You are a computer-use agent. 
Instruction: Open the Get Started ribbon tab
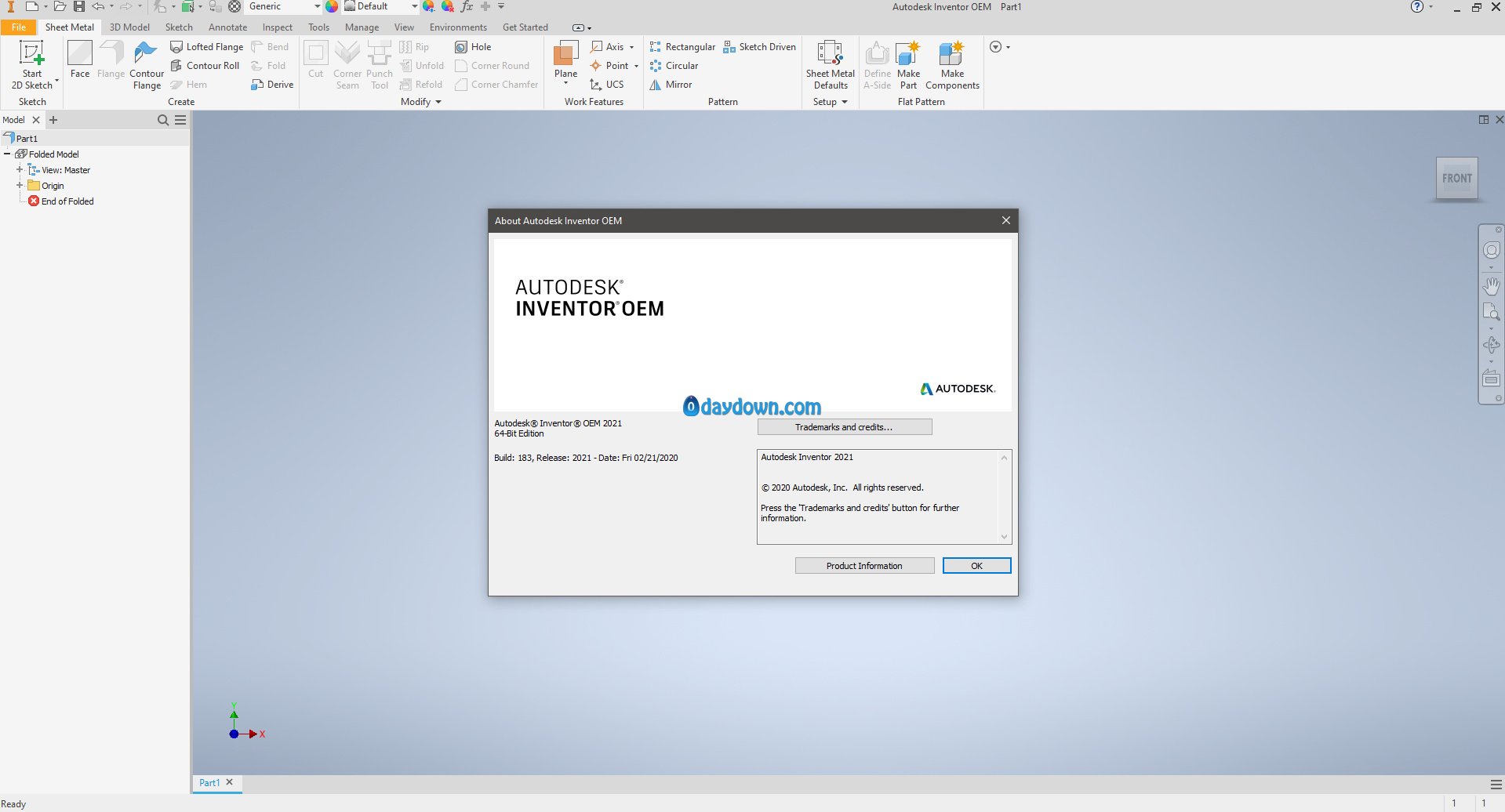525,27
